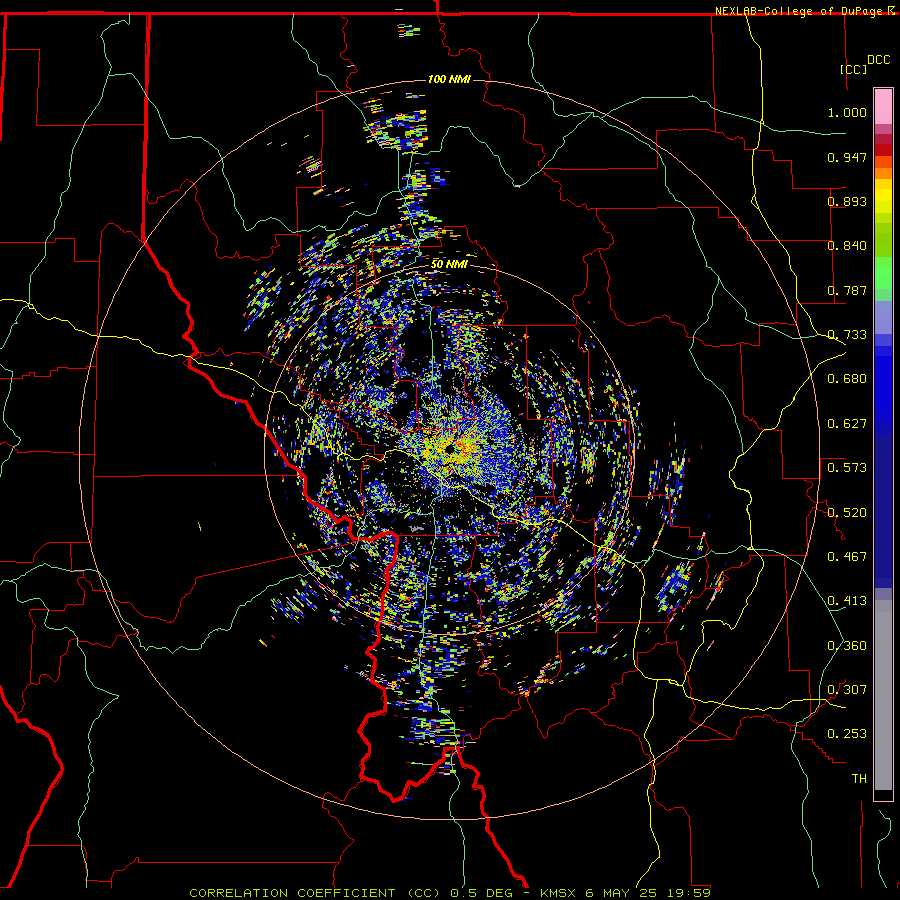
Task: Click the DCC label above the color scale
Action: (878, 60)
